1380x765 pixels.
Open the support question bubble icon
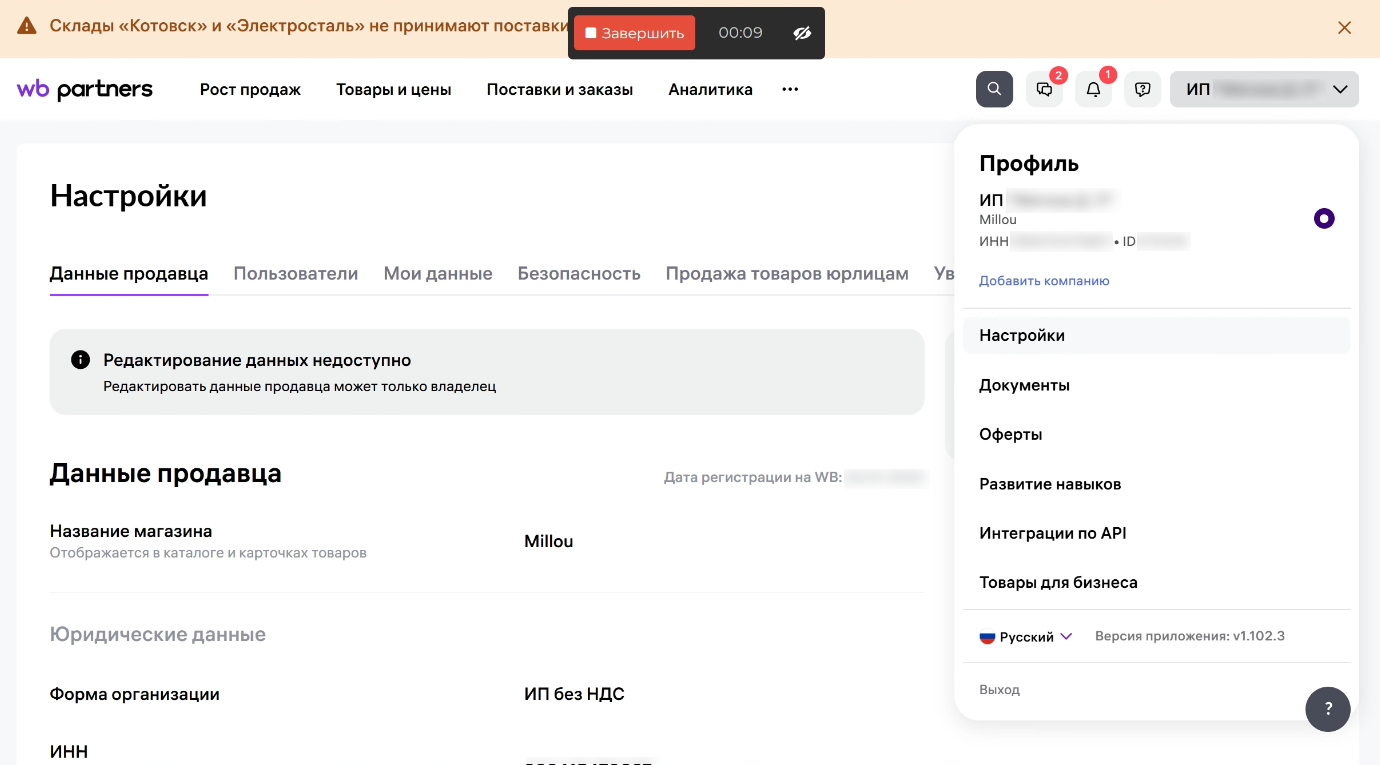(1143, 89)
